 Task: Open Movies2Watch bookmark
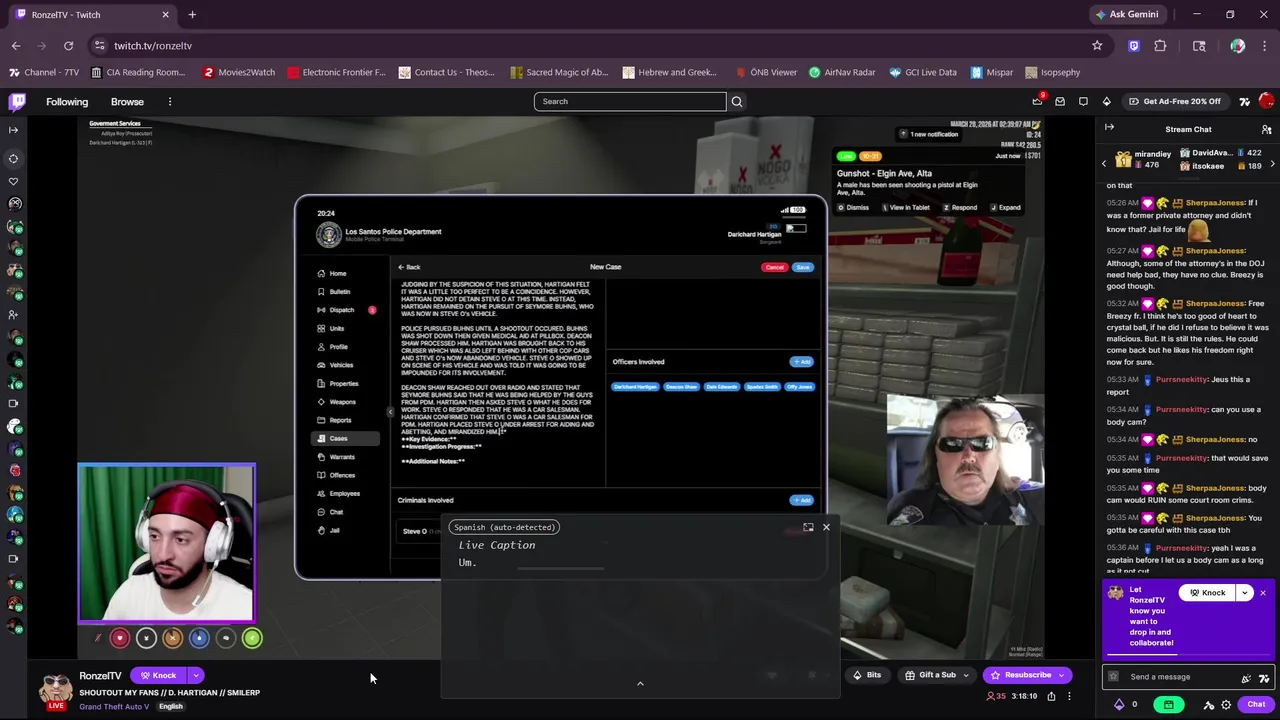point(238,72)
